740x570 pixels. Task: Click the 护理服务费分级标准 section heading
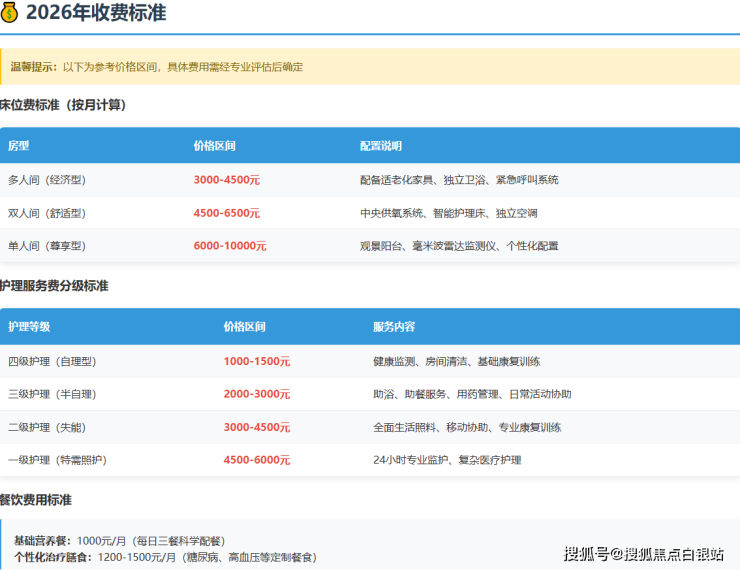(x=55, y=286)
